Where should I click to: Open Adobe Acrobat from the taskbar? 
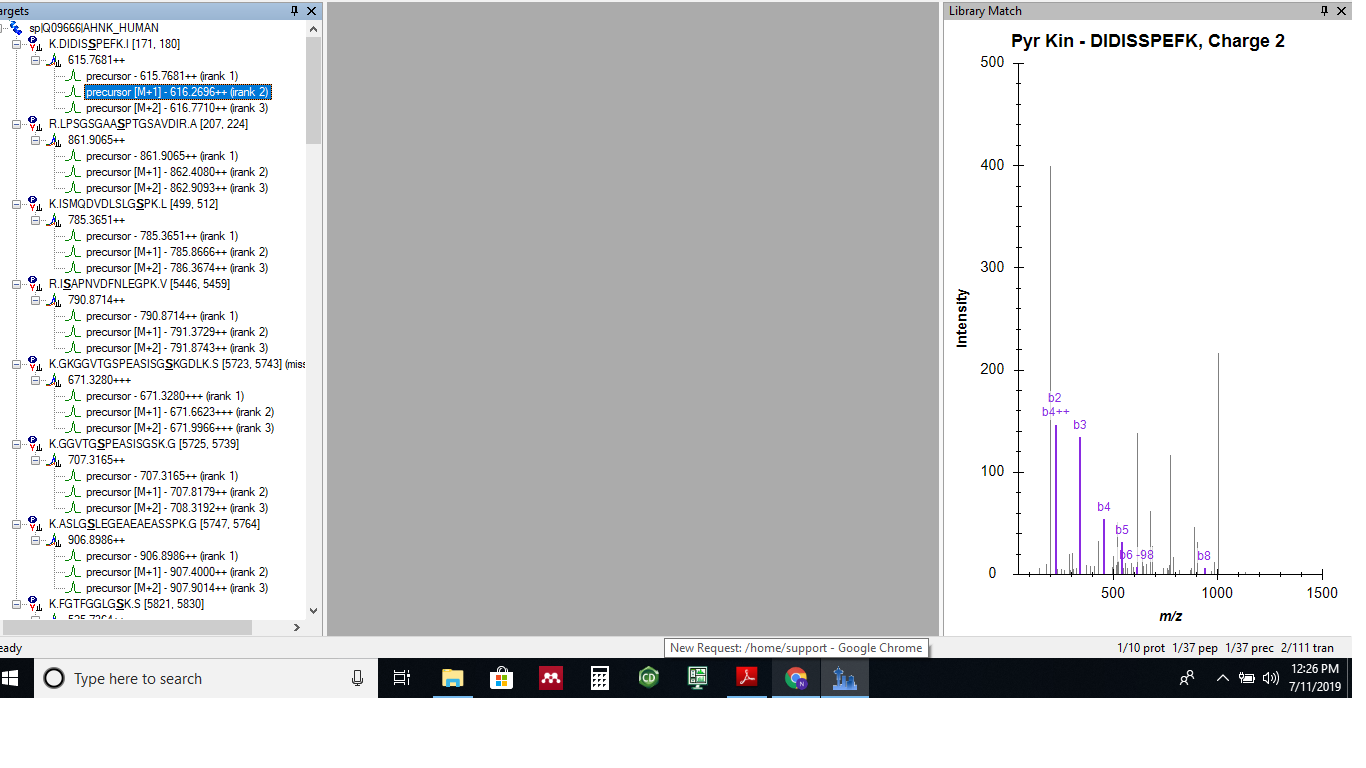(x=747, y=679)
